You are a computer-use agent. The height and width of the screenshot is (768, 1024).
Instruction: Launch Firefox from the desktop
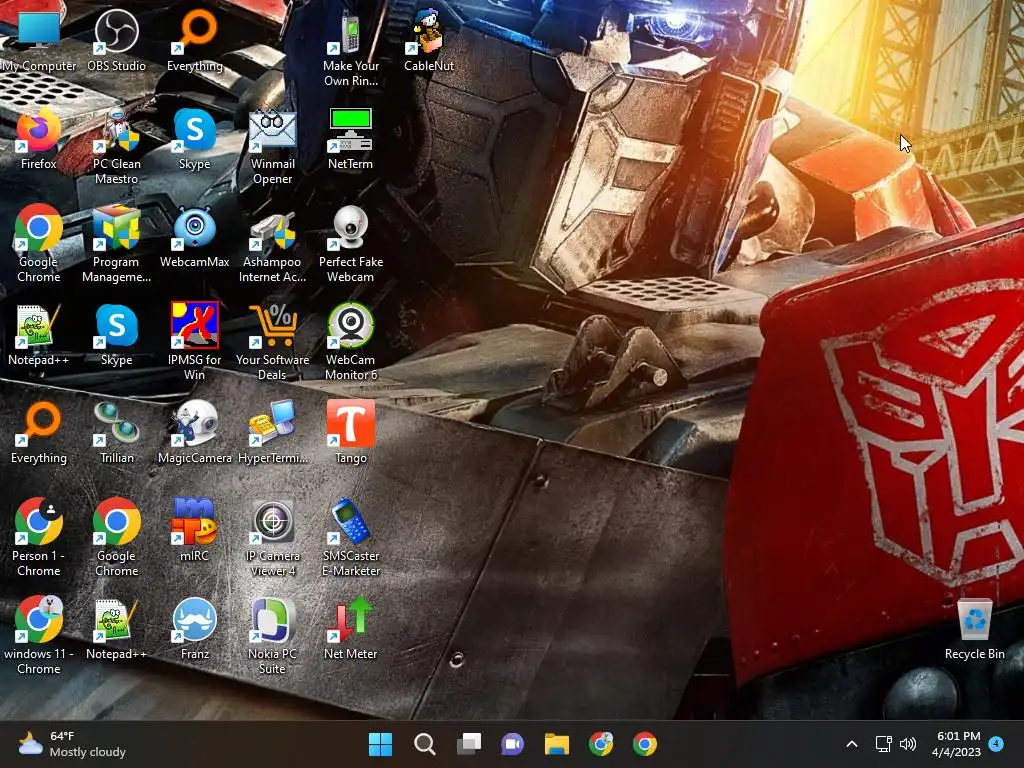39,138
